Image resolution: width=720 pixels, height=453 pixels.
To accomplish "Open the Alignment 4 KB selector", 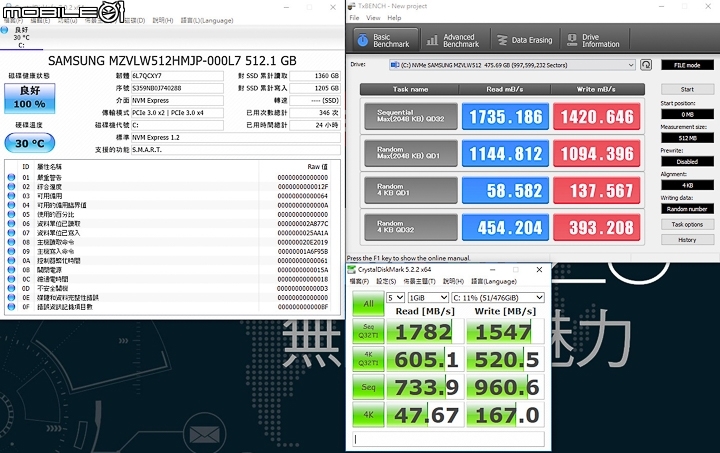I will pyautogui.click(x=687, y=185).
